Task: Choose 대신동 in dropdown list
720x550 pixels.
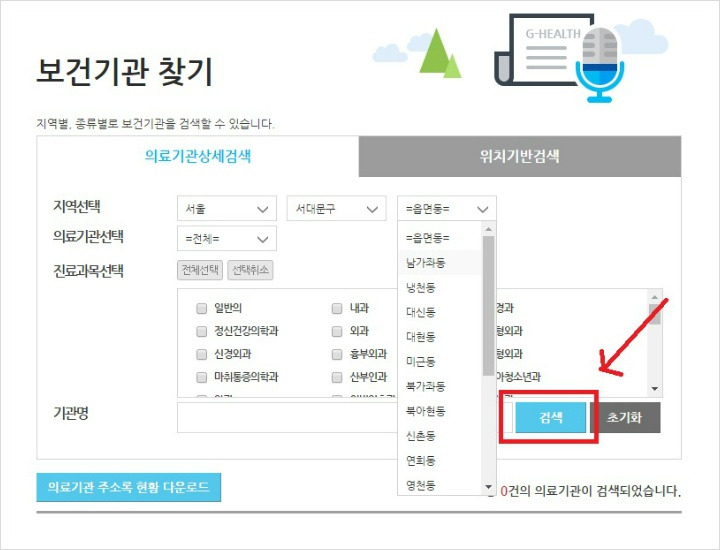Action: click(440, 312)
